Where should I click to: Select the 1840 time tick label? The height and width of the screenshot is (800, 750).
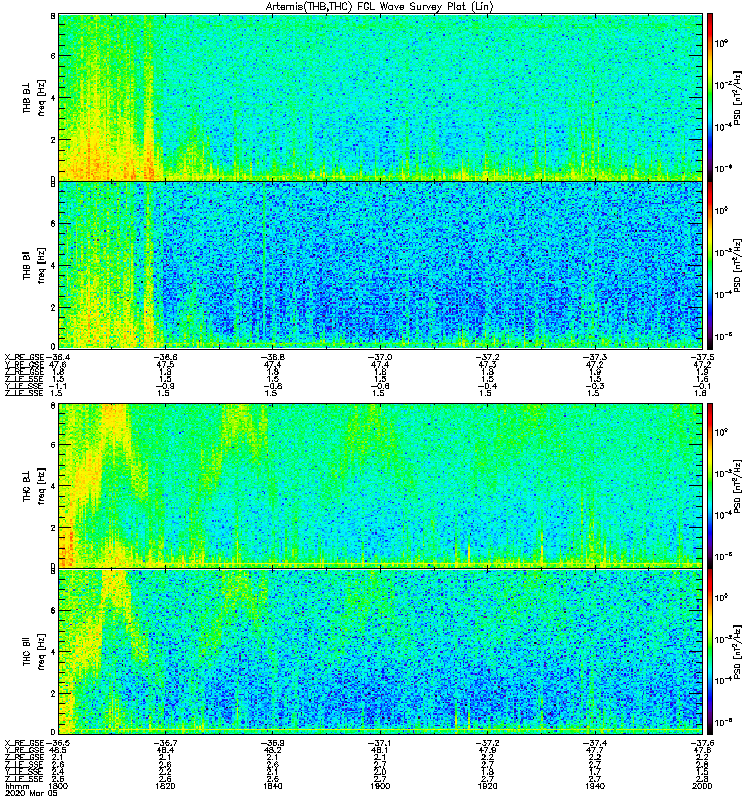pos(272,786)
